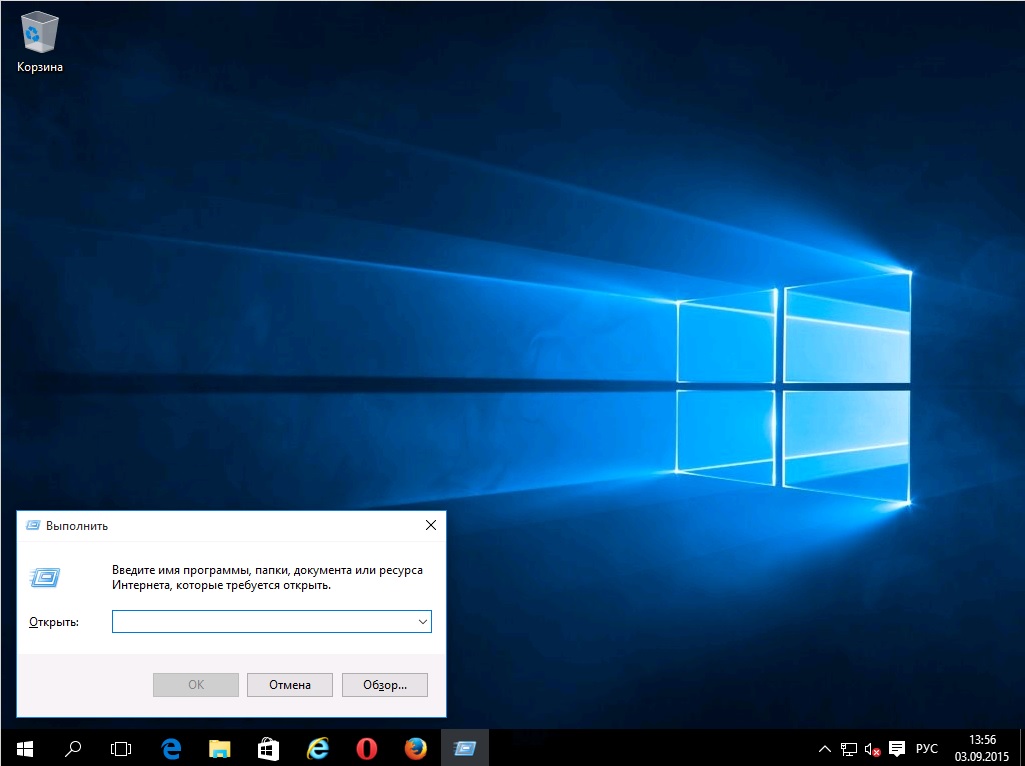Open the Windows Start menu
The width and height of the screenshot is (1025, 766).
point(25,748)
